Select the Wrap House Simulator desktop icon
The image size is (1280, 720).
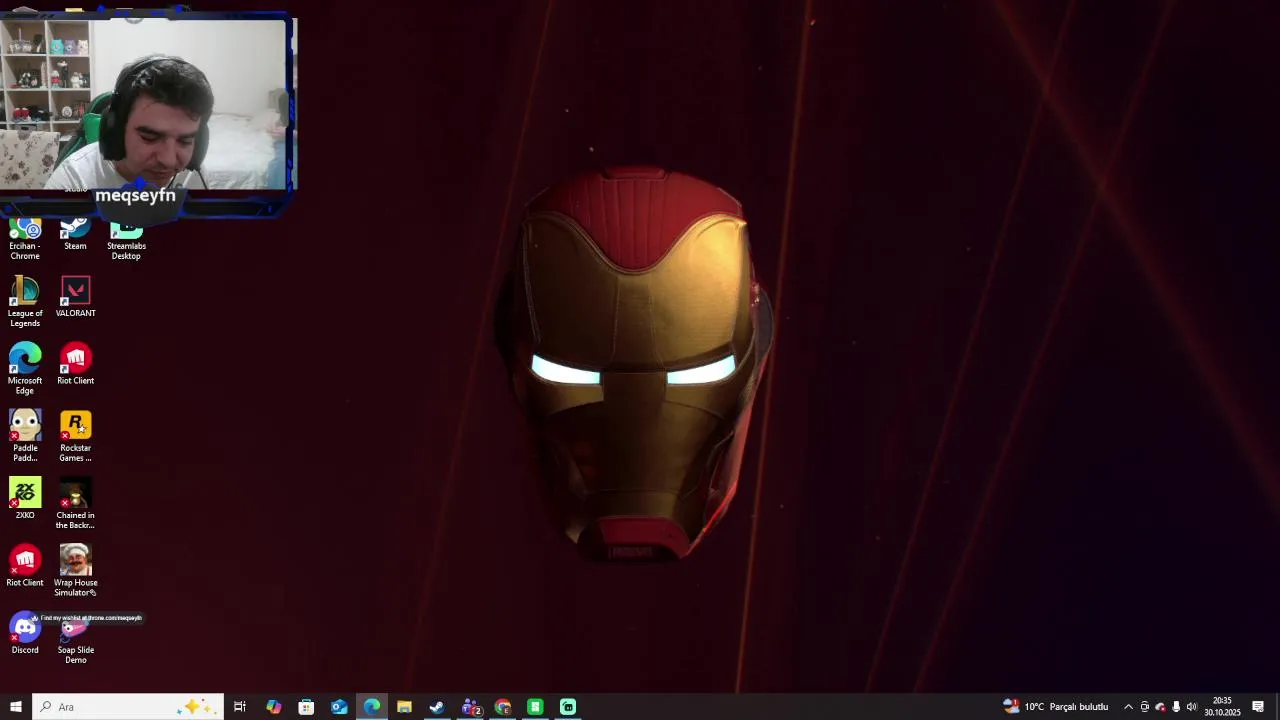click(75, 570)
